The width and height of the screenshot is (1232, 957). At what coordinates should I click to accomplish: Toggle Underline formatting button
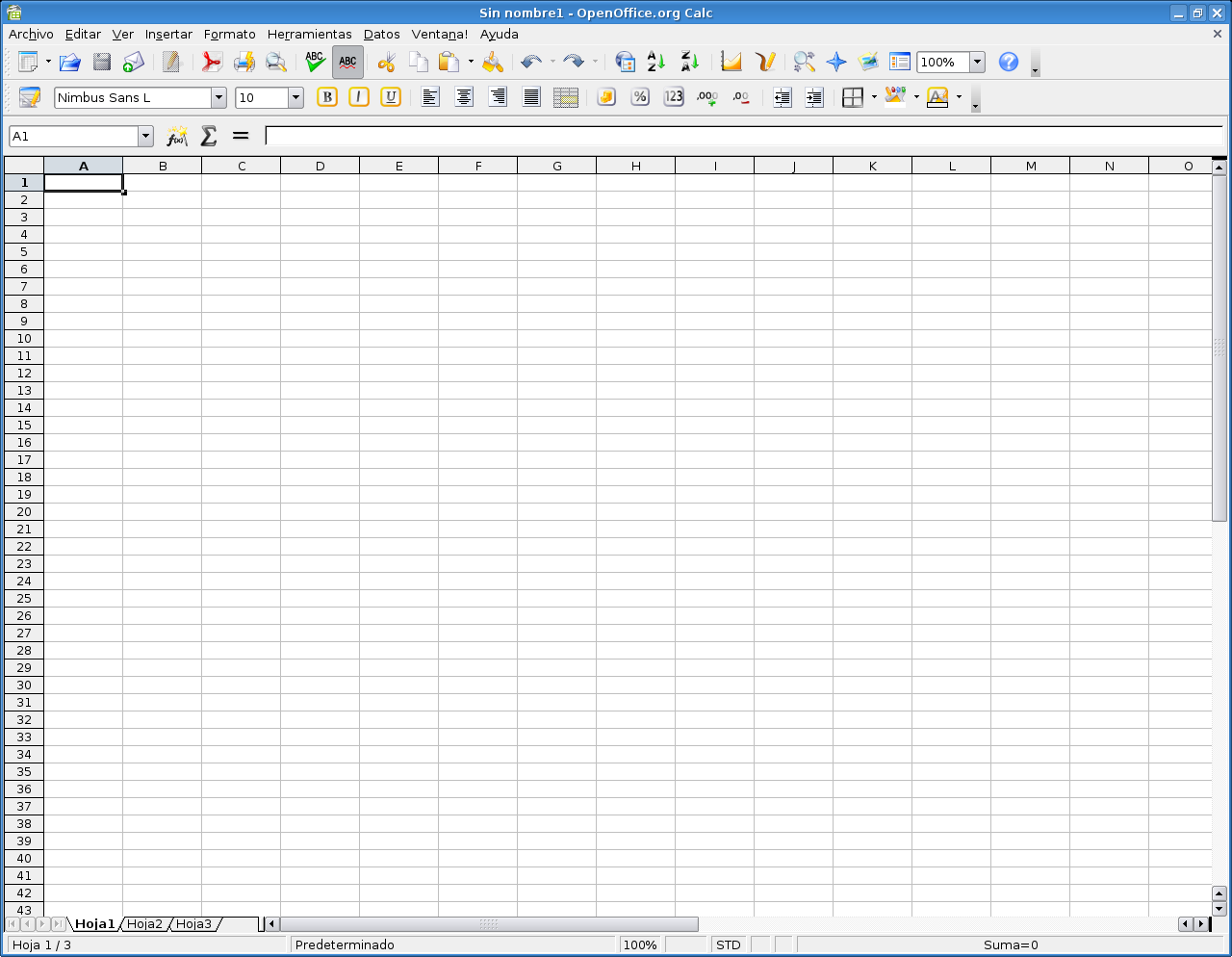(x=391, y=97)
